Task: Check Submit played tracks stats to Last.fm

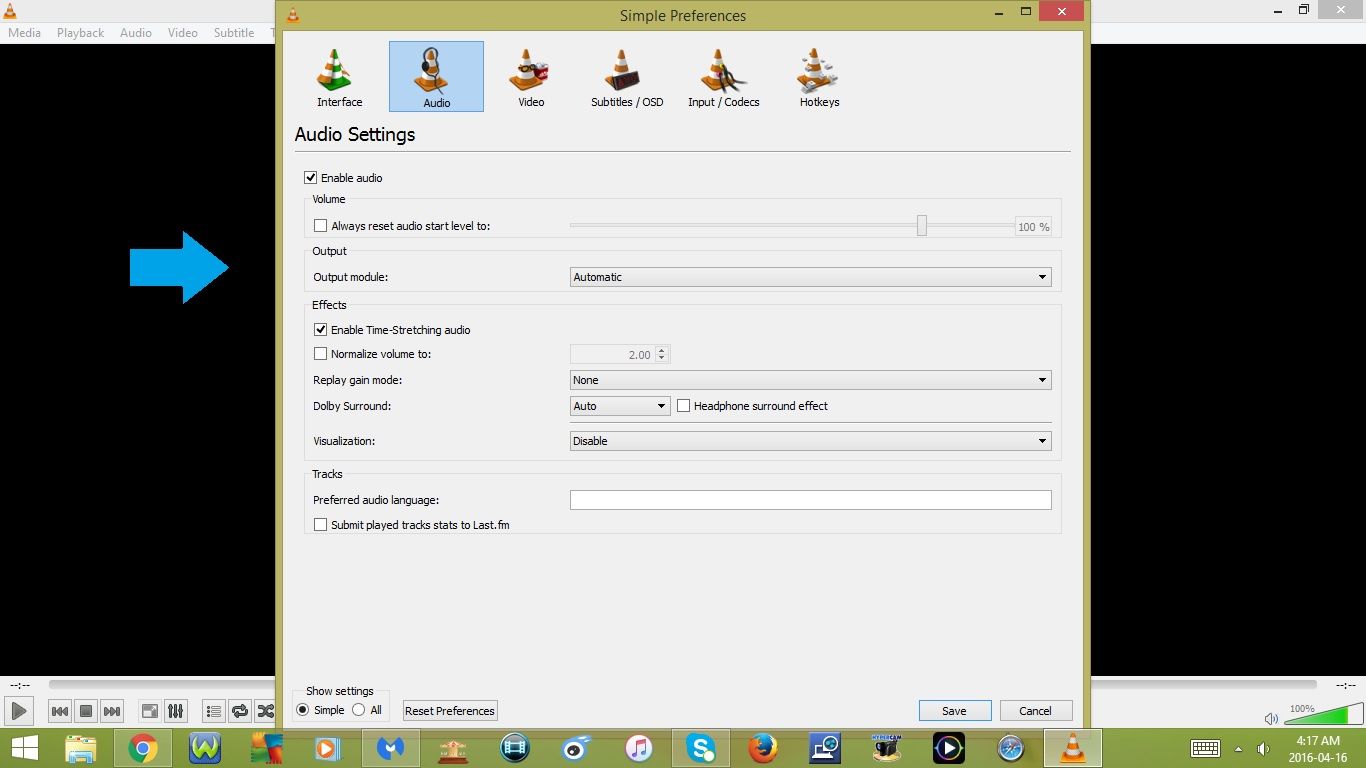Action: pyautogui.click(x=320, y=524)
